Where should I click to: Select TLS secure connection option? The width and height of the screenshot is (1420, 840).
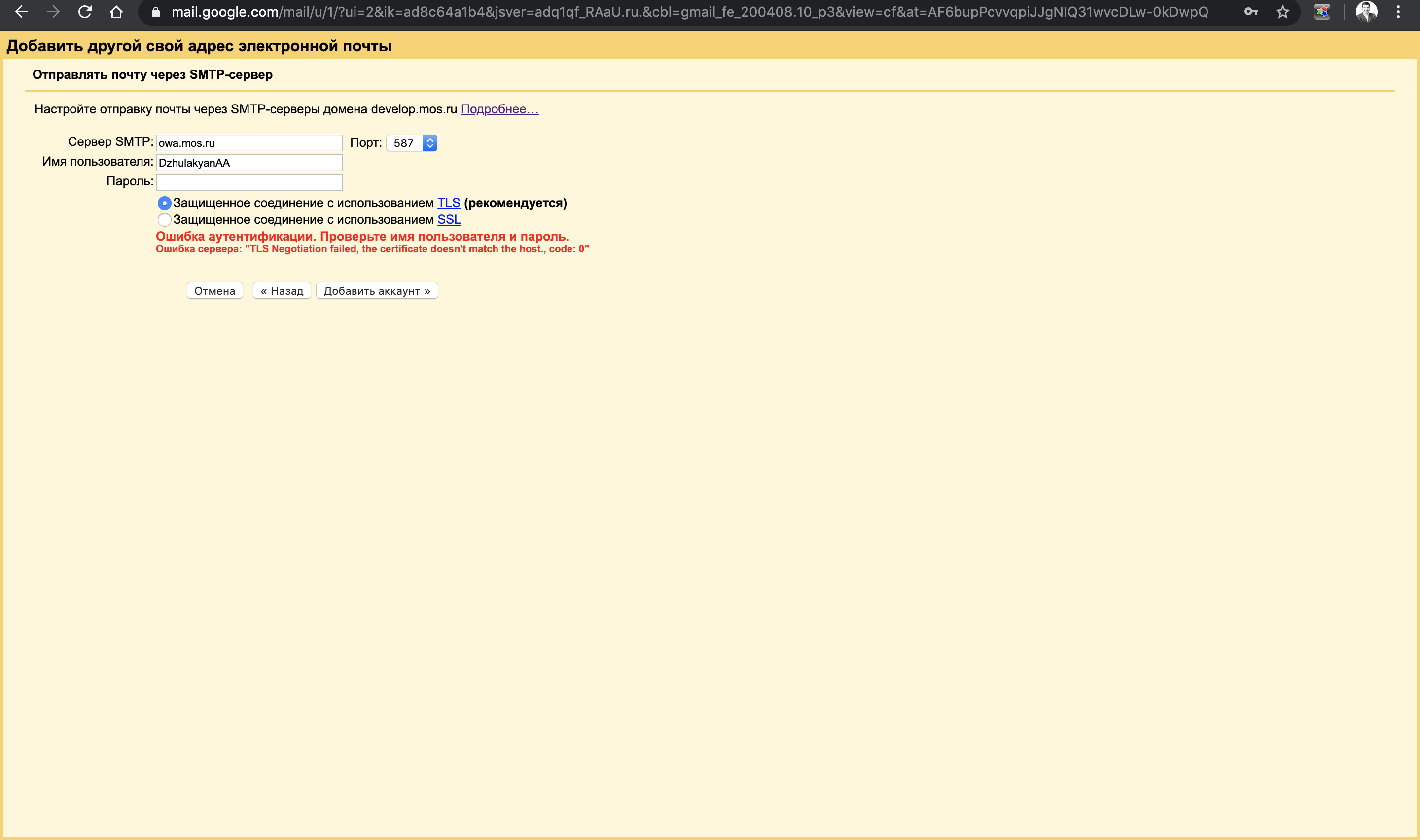pos(164,203)
